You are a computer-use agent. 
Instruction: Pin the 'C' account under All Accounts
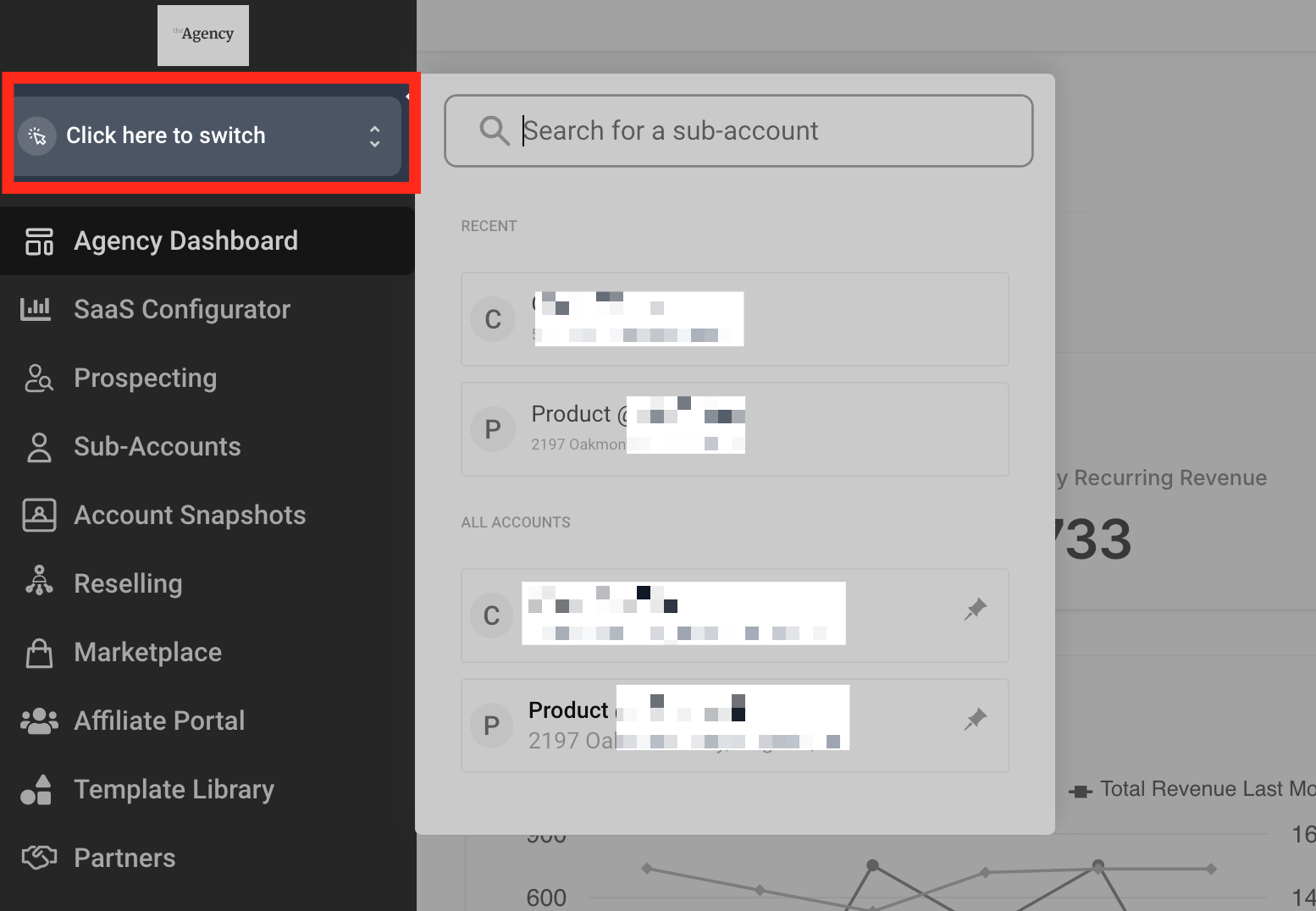pos(976,610)
